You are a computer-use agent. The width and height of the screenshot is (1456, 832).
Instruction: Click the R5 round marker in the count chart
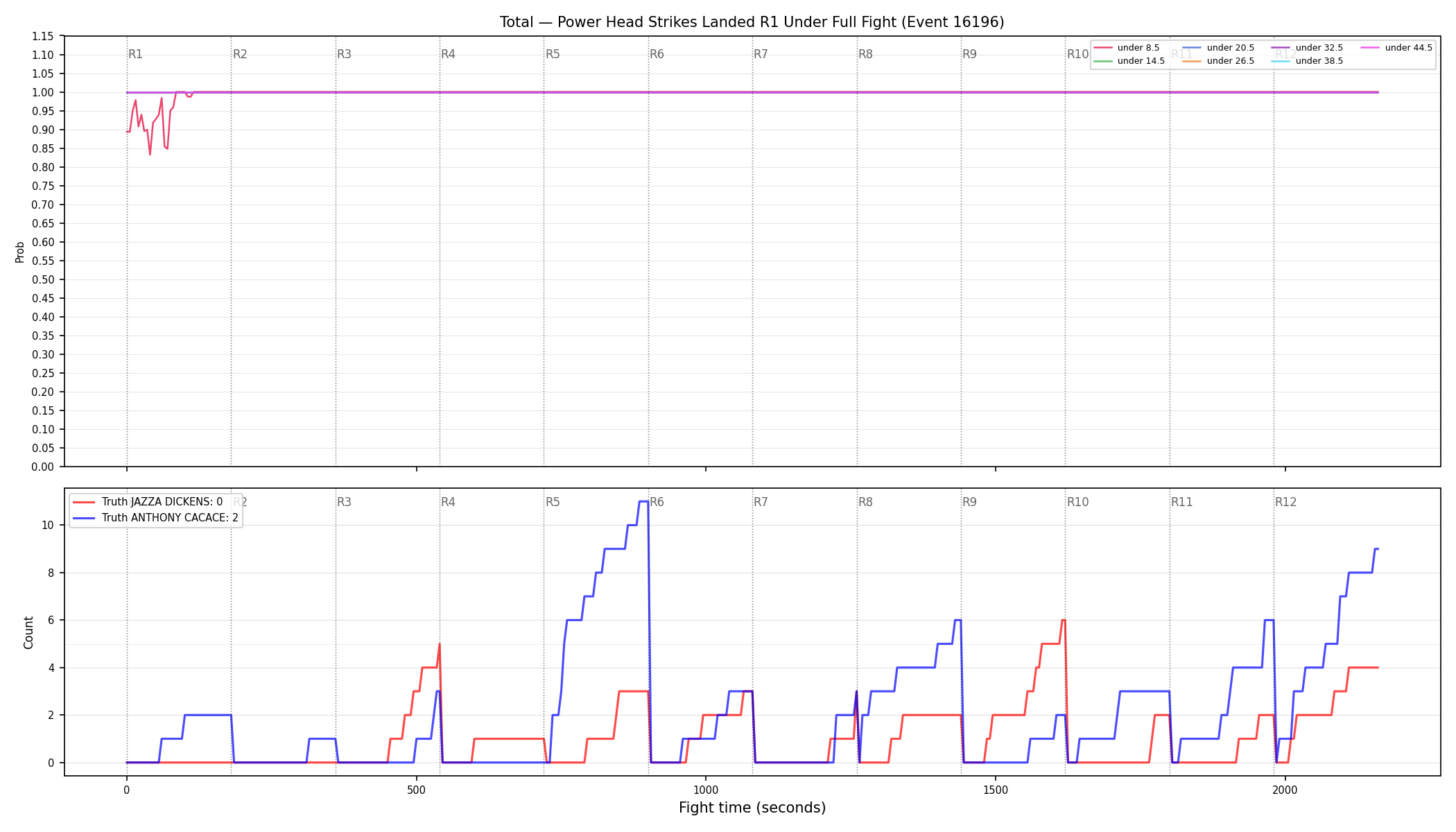(553, 502)
